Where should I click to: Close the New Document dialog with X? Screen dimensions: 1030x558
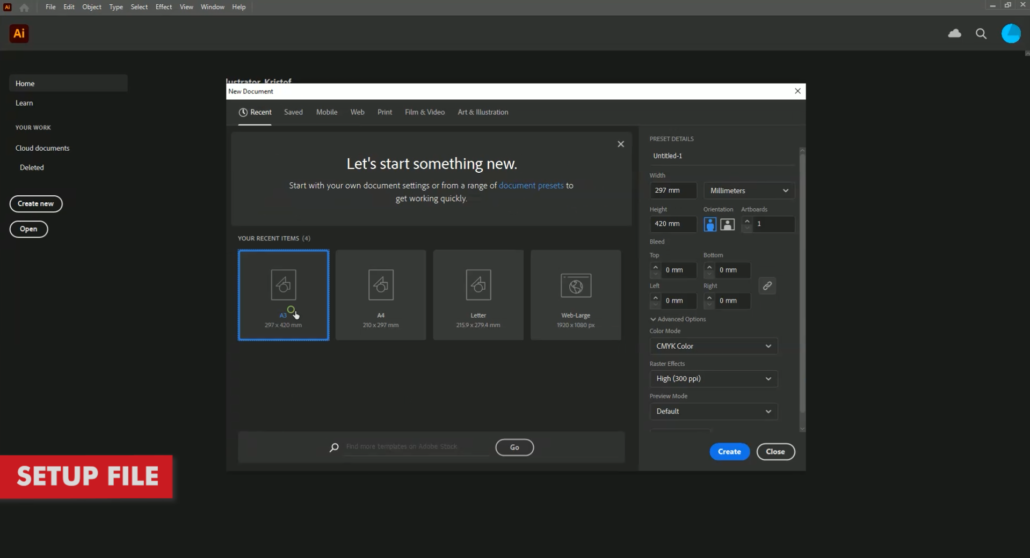pos(797,91)
